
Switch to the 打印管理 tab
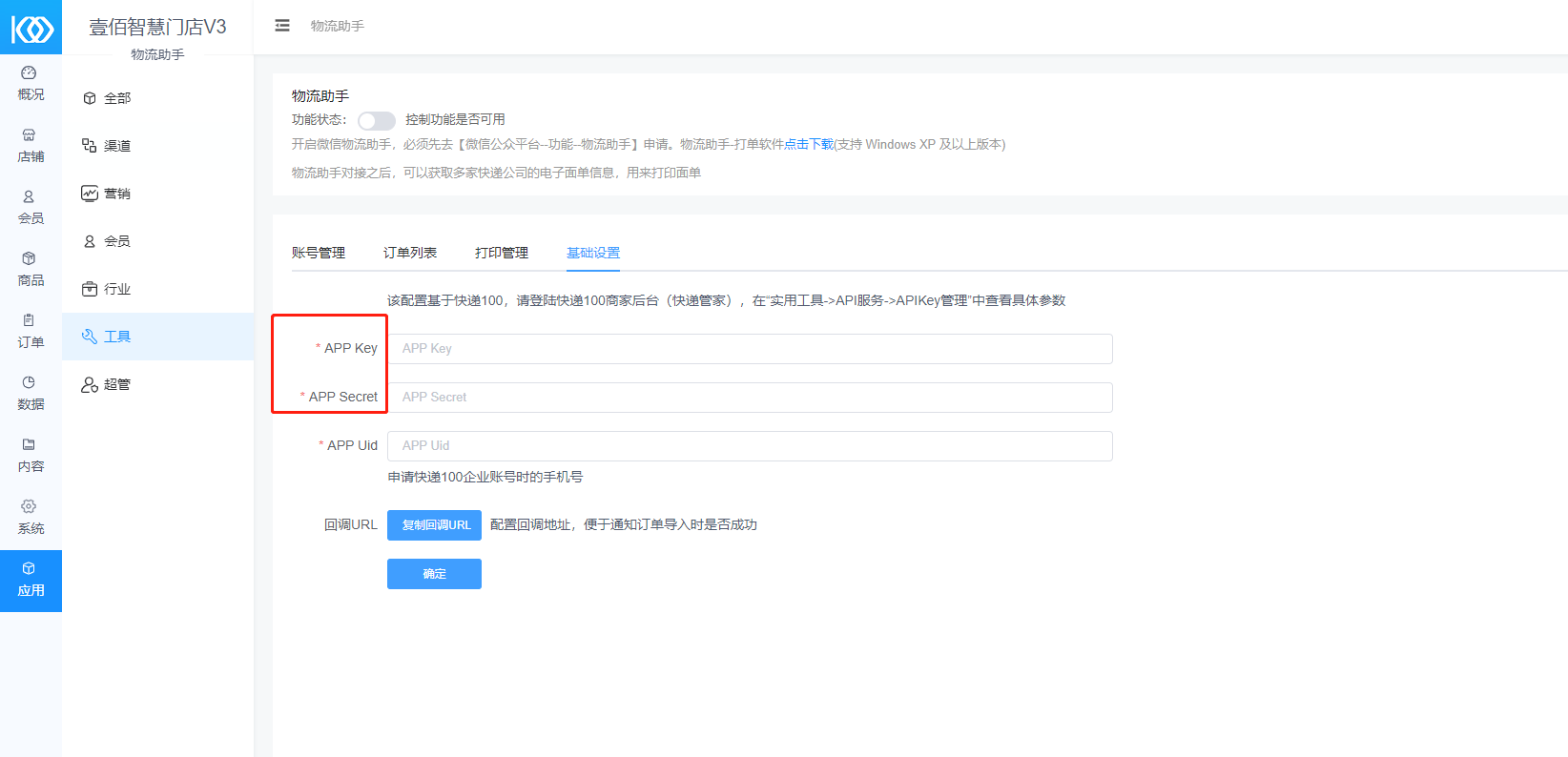[x=502, y=253]
